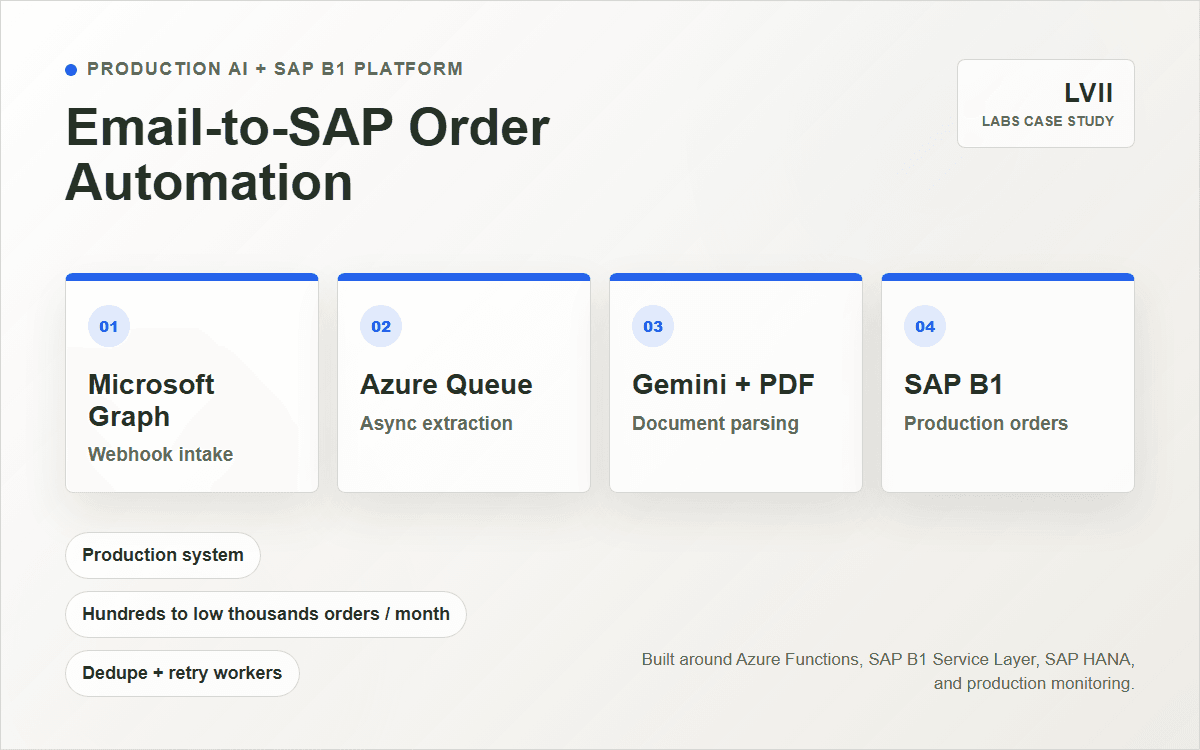The image size is (1200, 750).
Task: Click the Email-to-SAP Order Automation title
Action: click(308, 155)
